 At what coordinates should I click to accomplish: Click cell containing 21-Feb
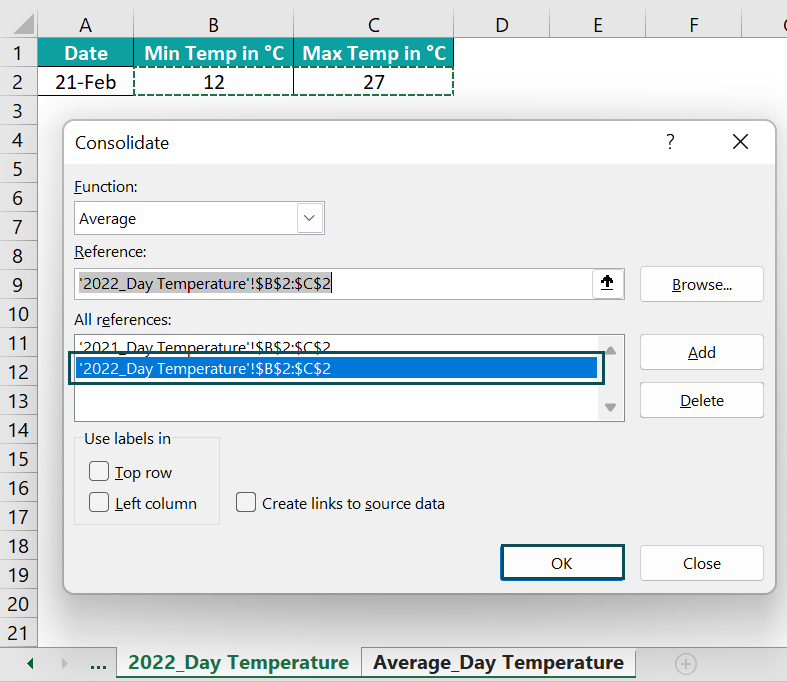click(86, 82)
